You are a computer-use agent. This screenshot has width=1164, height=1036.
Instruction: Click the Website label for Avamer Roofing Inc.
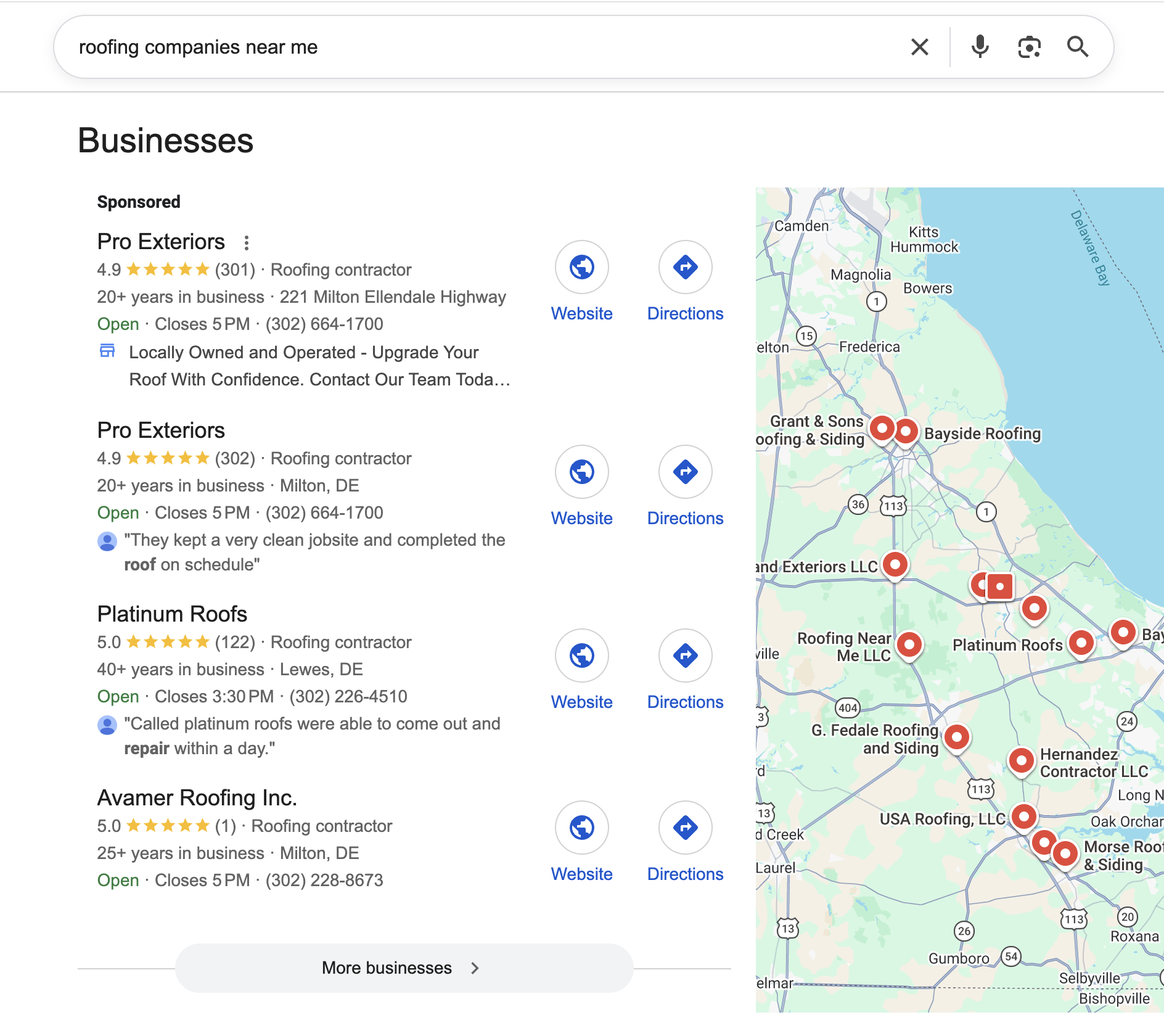pyautogui.click(x=582, y=874)
